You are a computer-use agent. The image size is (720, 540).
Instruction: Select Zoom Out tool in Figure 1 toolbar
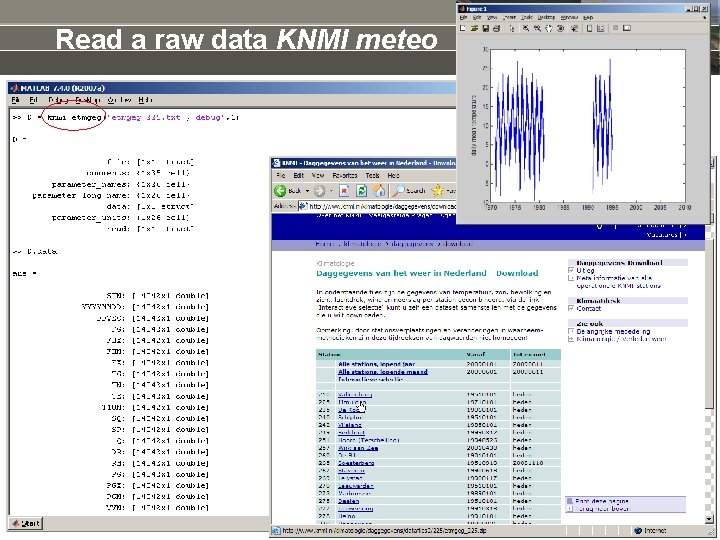click(537, 28)
